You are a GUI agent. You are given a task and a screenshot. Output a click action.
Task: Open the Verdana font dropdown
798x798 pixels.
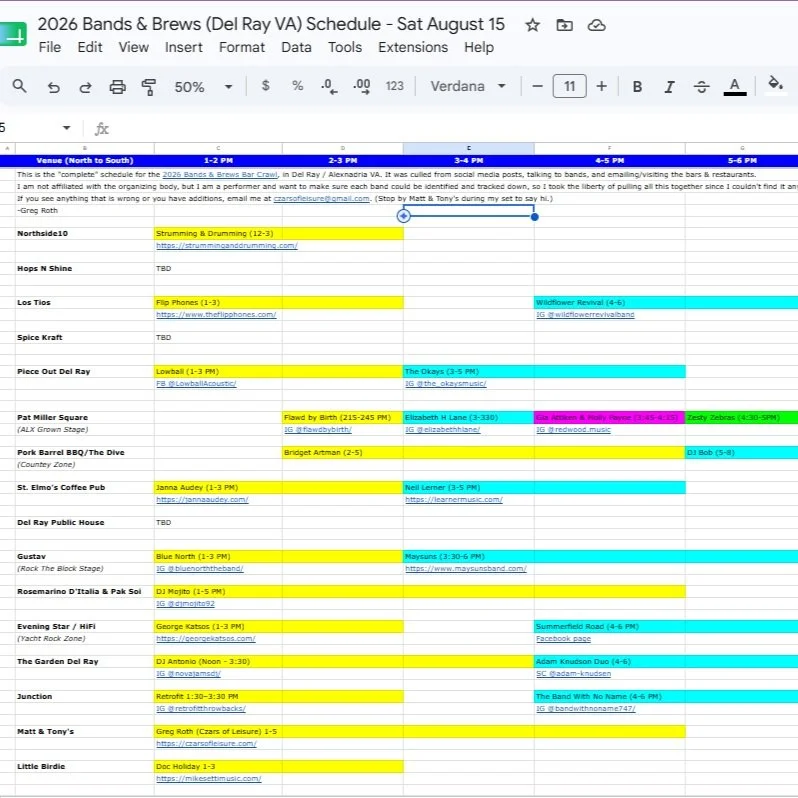468,86
